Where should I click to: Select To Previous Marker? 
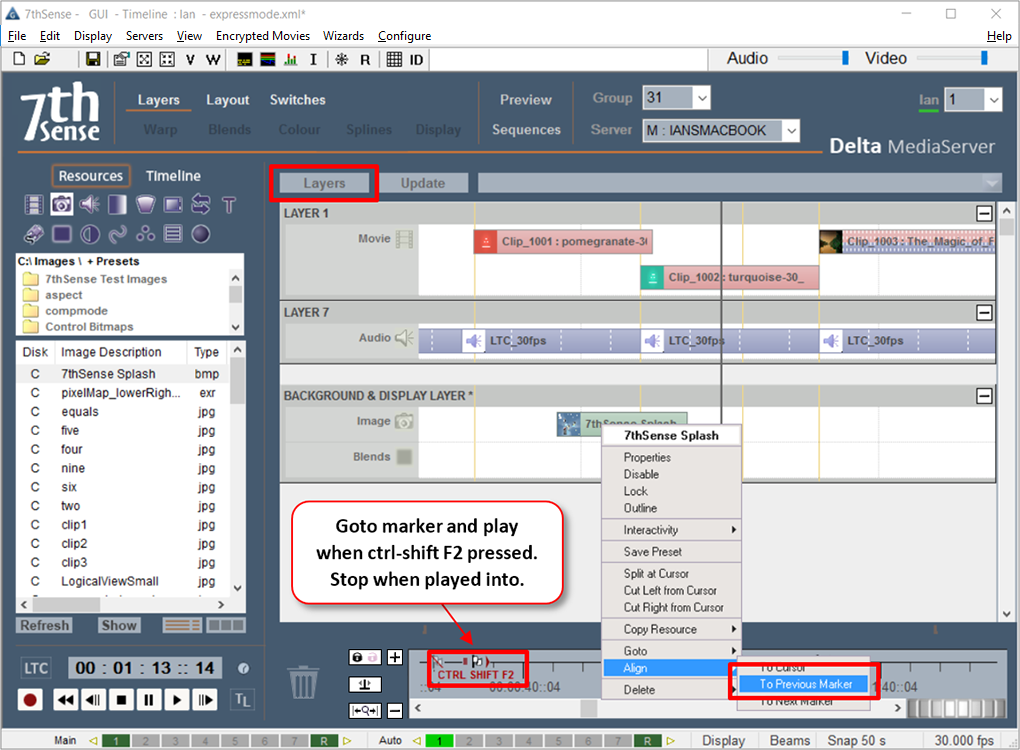pyautogui.click(x=804, y=684)
